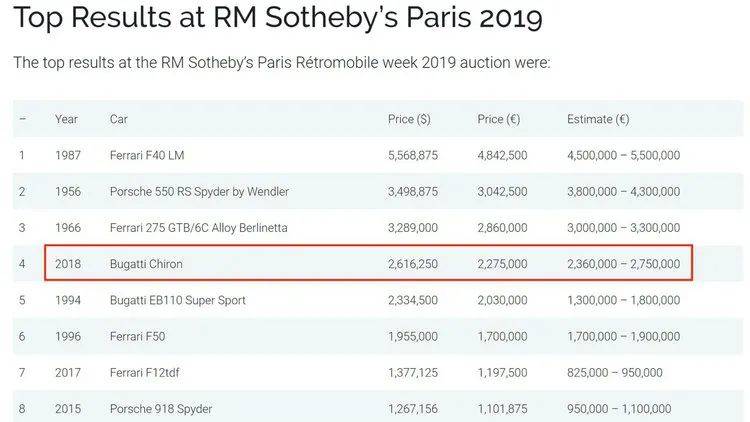Click the highlighted Bugatti Chiron car name

[146, 264]
